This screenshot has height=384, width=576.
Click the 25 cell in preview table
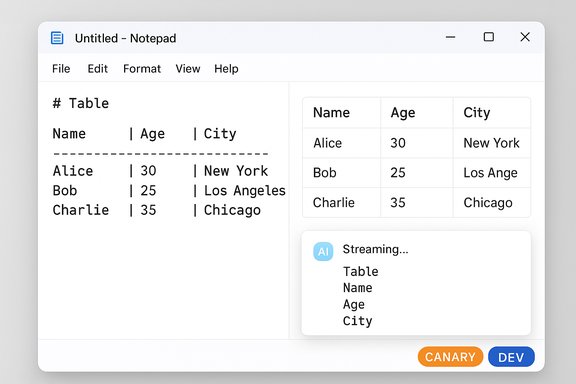417,173
